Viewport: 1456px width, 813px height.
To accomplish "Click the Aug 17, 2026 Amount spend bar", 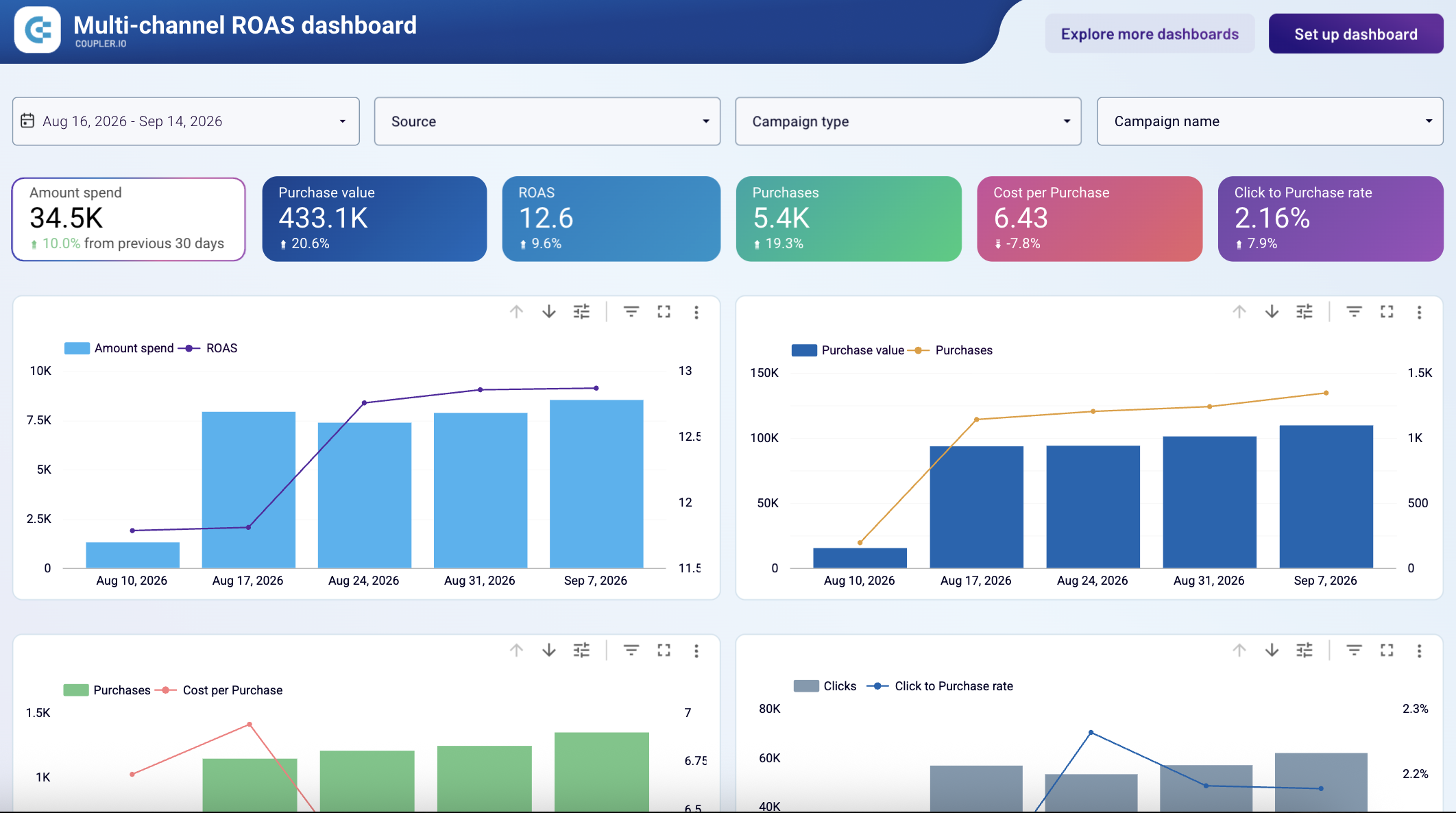I will (248, 490).
